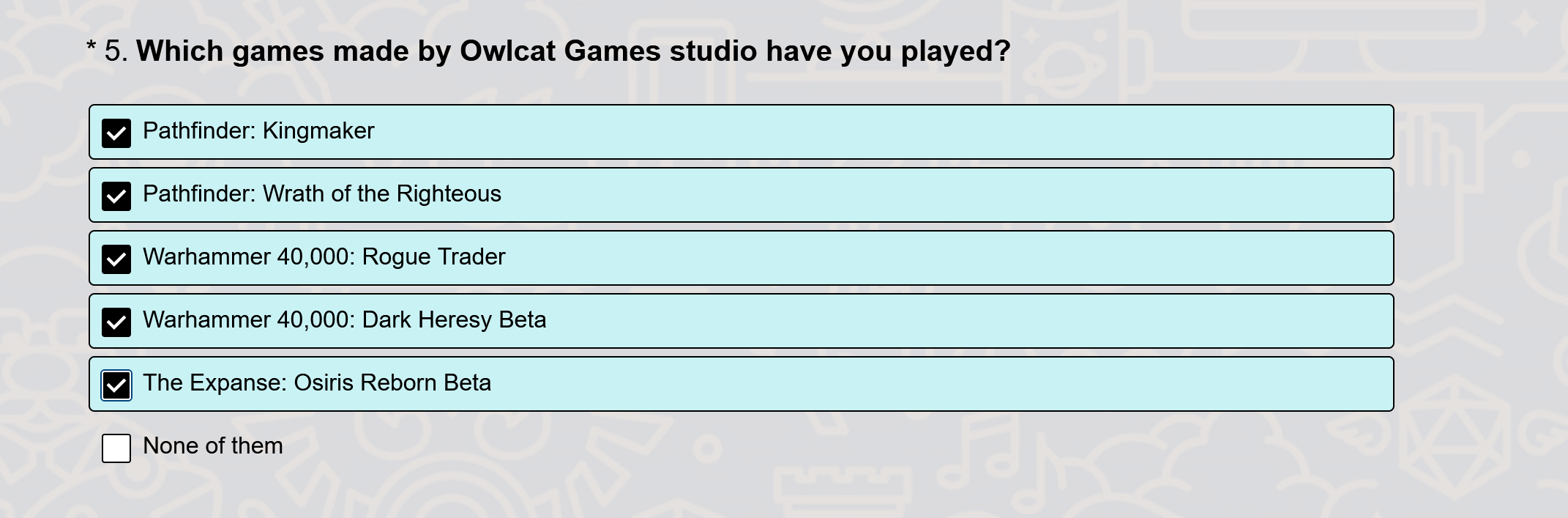Uncheck the Pathfinder: Kingmaker checkbox
Viewport: 1568px width, 518px height.
click(116, 133)
